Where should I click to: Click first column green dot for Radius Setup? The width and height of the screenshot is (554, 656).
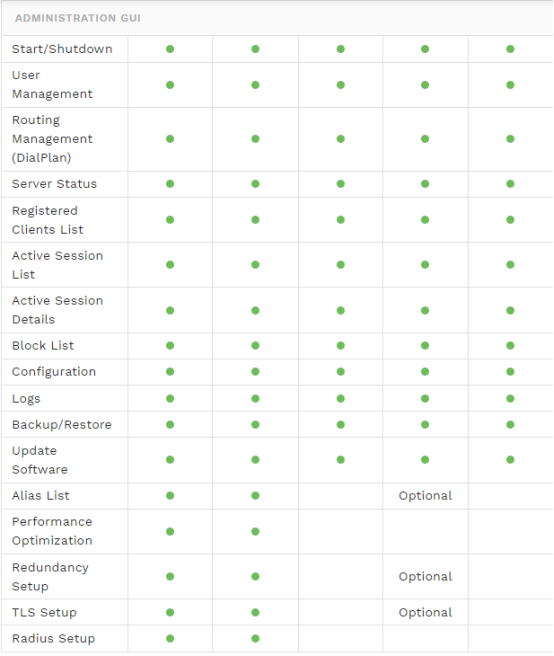click(170, 638)
